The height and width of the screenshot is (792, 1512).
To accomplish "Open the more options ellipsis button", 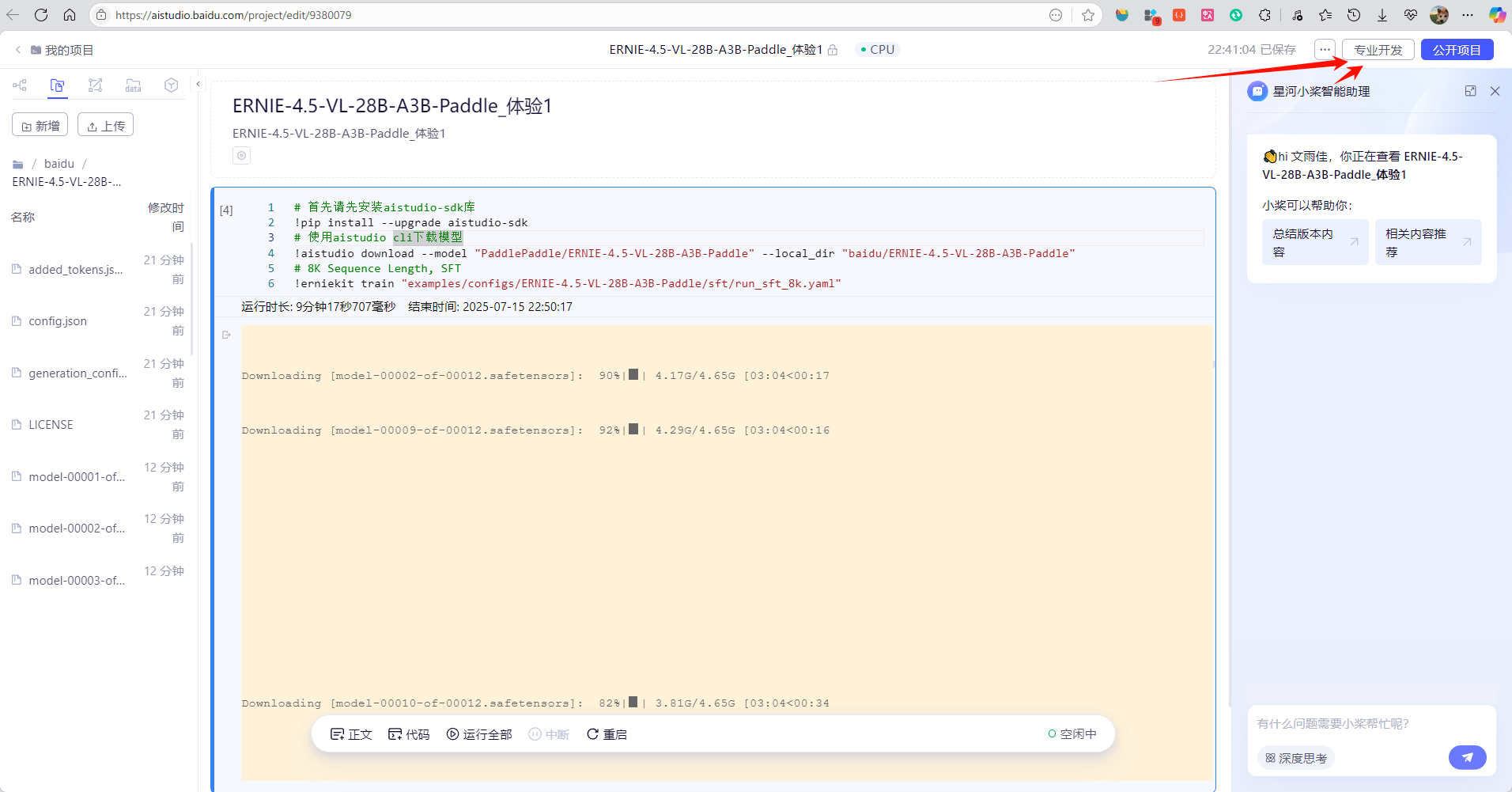I will (1325, 49).
